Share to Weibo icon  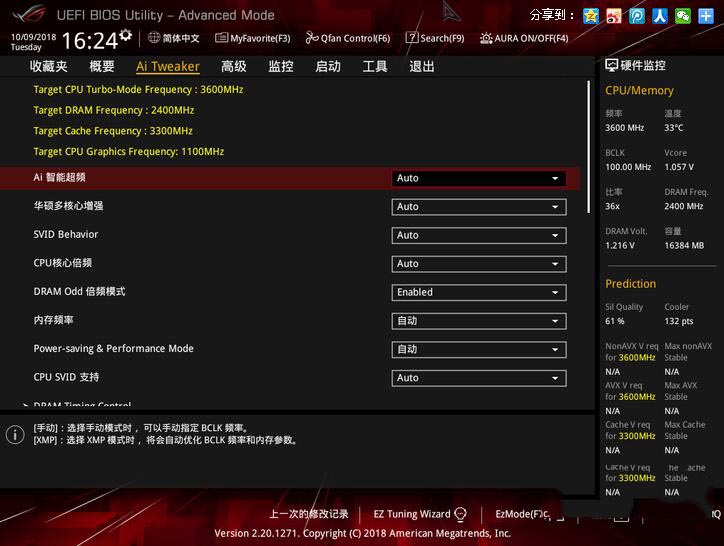tap(614, 16)
